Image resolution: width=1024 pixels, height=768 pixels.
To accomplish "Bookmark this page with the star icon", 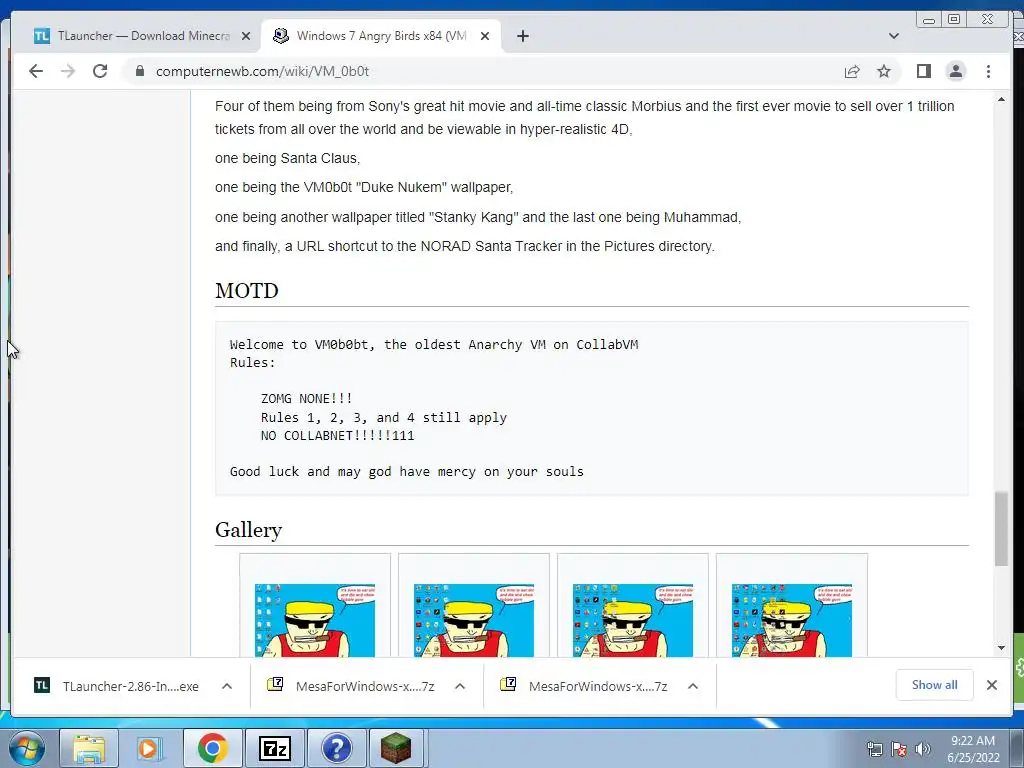I will tap(884, 71).
